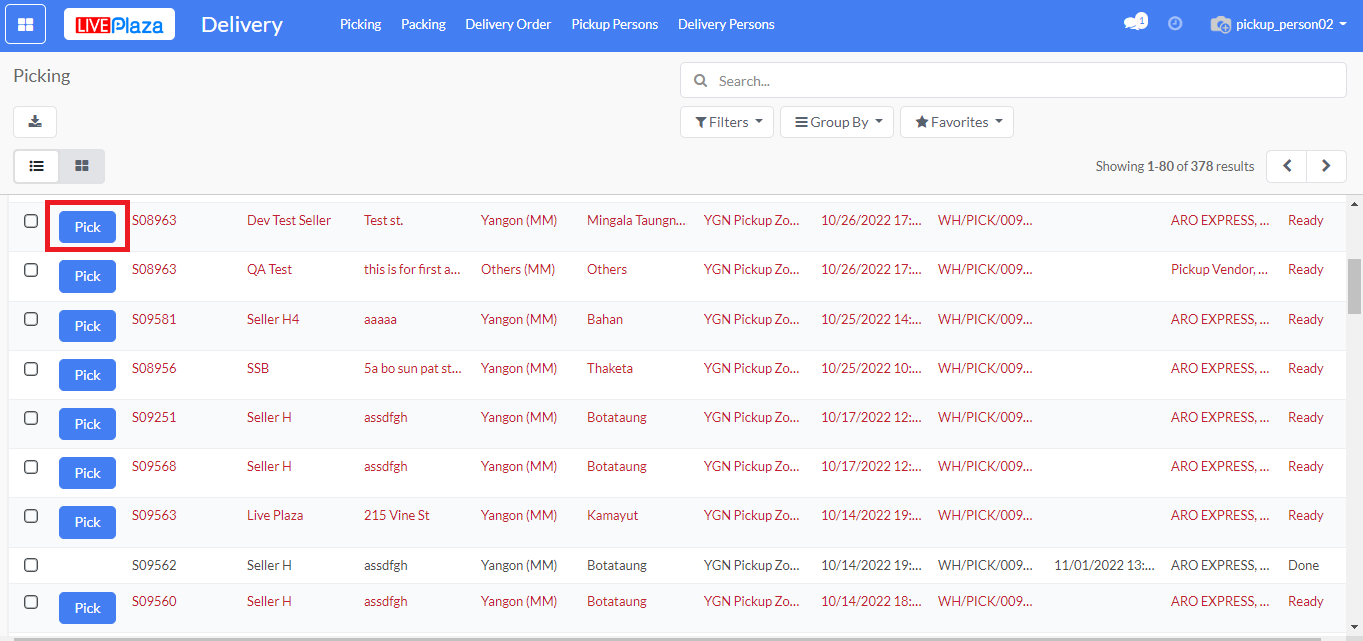Open the Packing menu

pos(423,24)
